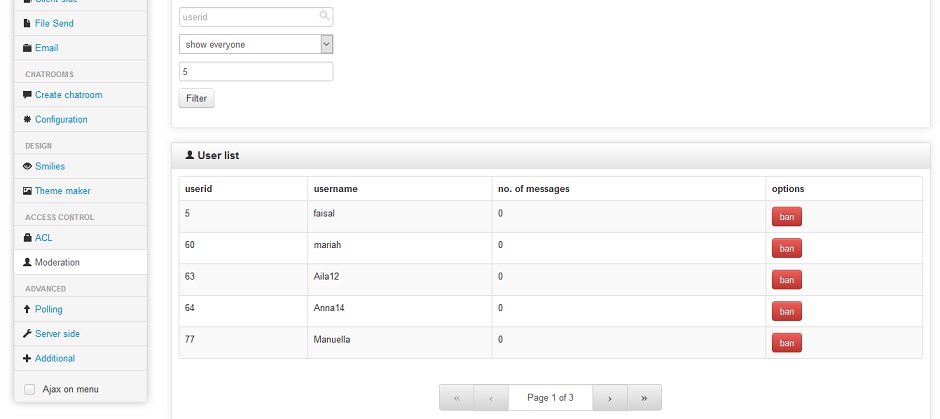Ban user Anna14
Viewport: 940px width, 419px height.
click(787, 311)
